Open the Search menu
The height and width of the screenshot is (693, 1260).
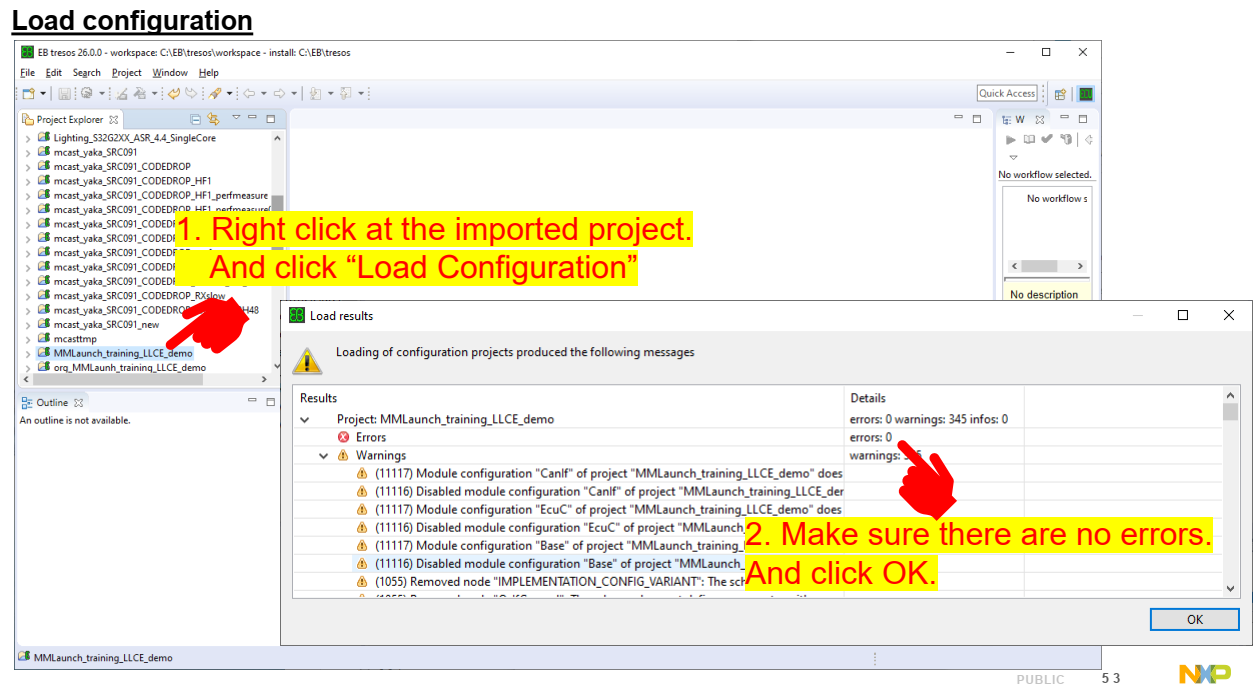(86, 73)
